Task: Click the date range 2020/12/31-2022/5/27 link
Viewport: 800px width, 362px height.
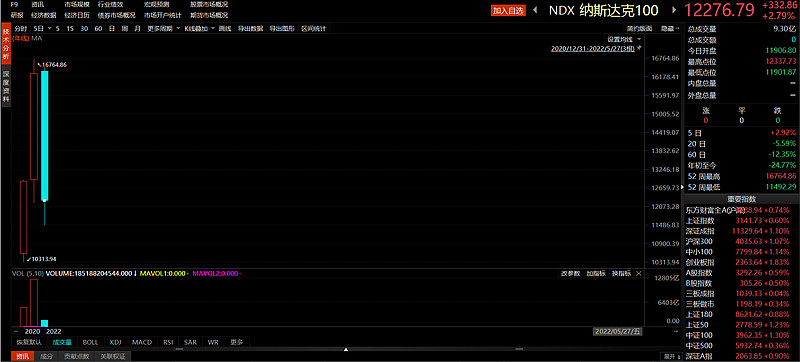Action: click(x=593, y=48)
